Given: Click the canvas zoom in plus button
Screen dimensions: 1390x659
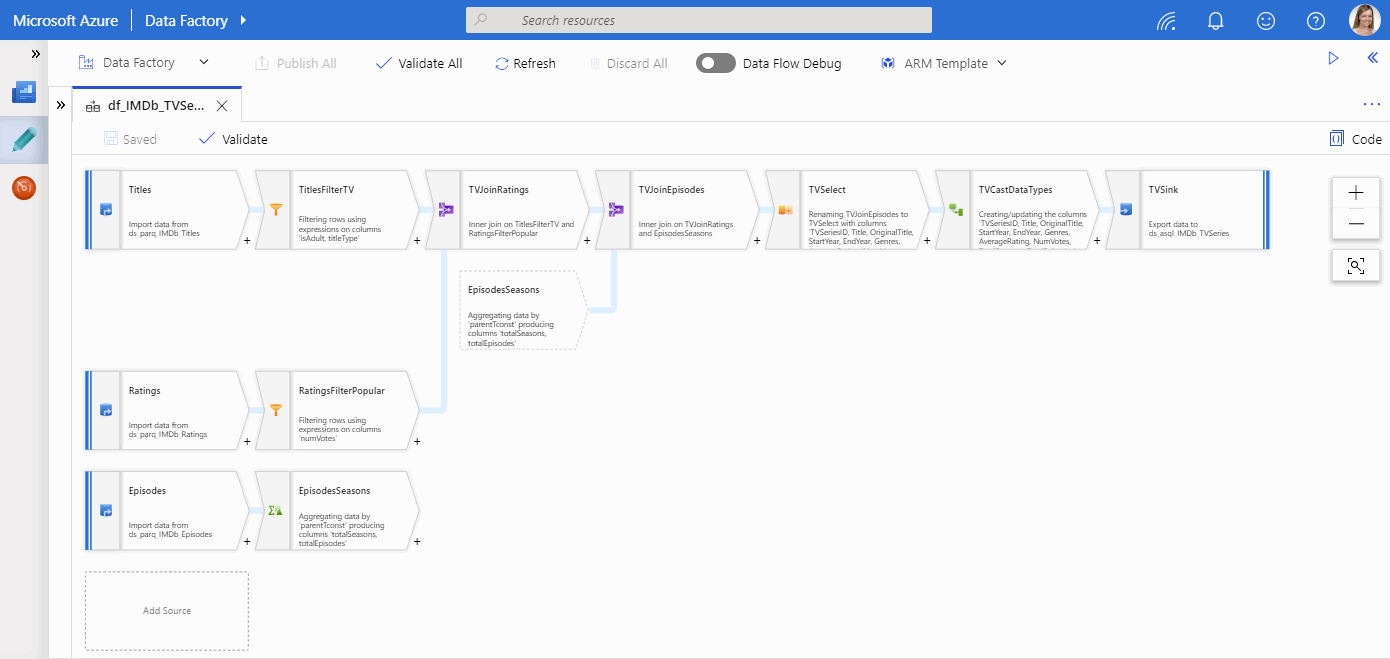Looking at the screenshot, I should (x=1356, y=194).
